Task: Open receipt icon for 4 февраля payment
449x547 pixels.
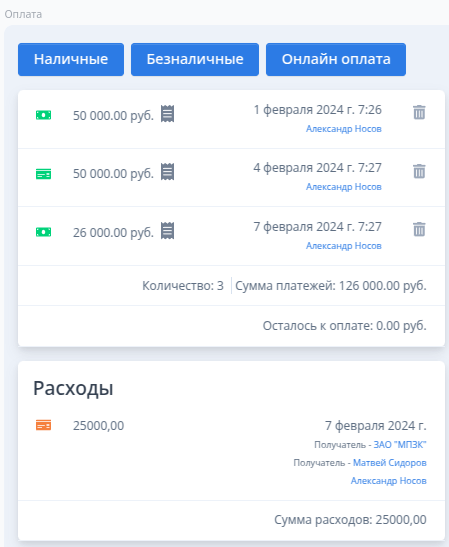Action: [x=167, y=172]
